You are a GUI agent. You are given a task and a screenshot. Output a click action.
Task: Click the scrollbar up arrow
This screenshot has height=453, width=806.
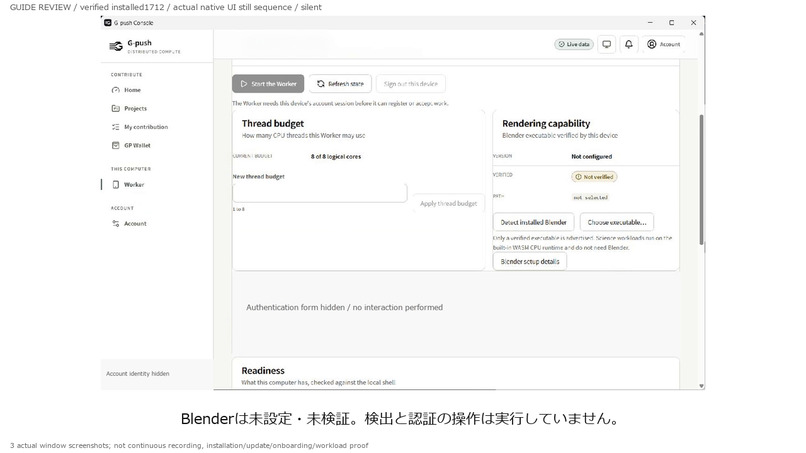point(701,34)
